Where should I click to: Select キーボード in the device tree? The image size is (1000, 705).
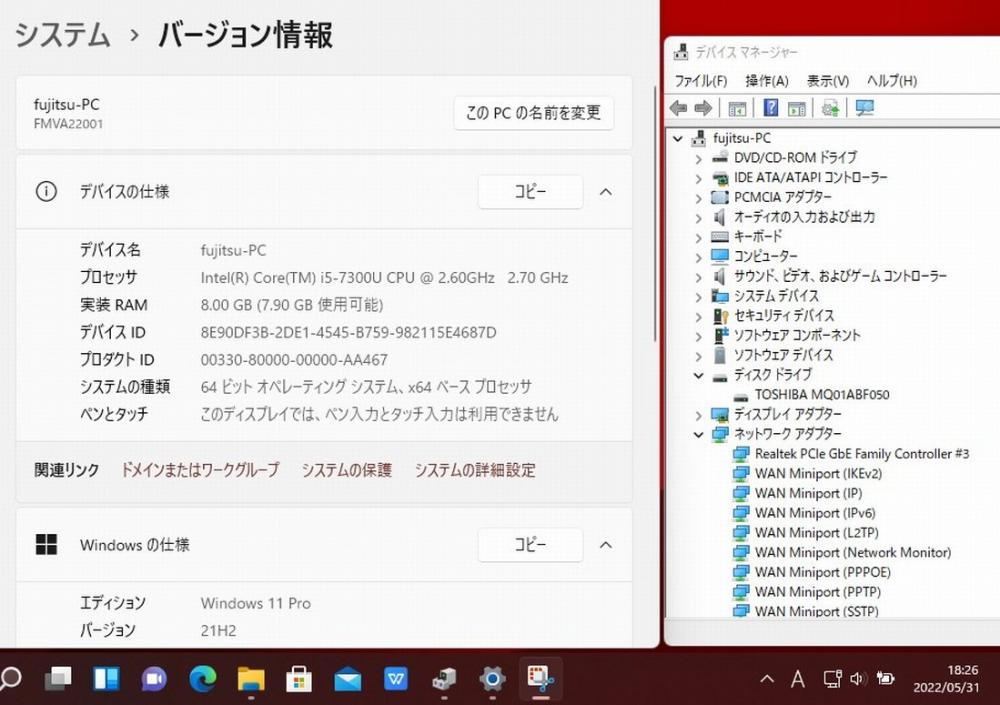(758, 237)
